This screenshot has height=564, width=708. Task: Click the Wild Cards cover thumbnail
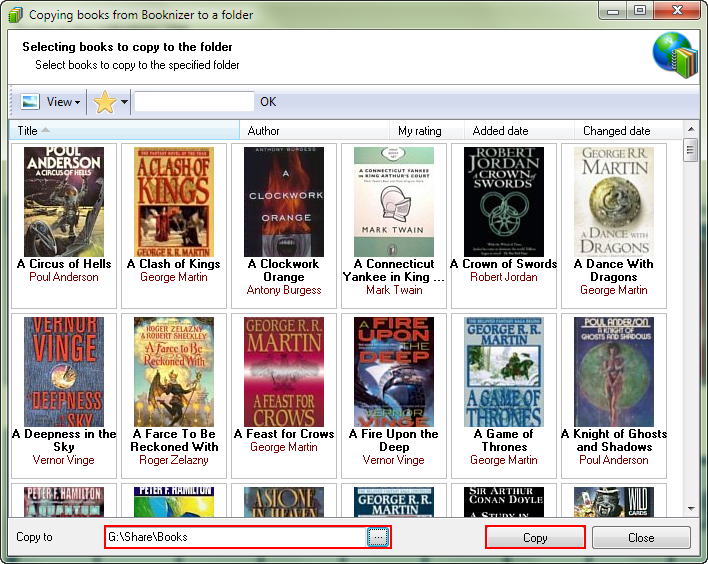tap(614, 502)
